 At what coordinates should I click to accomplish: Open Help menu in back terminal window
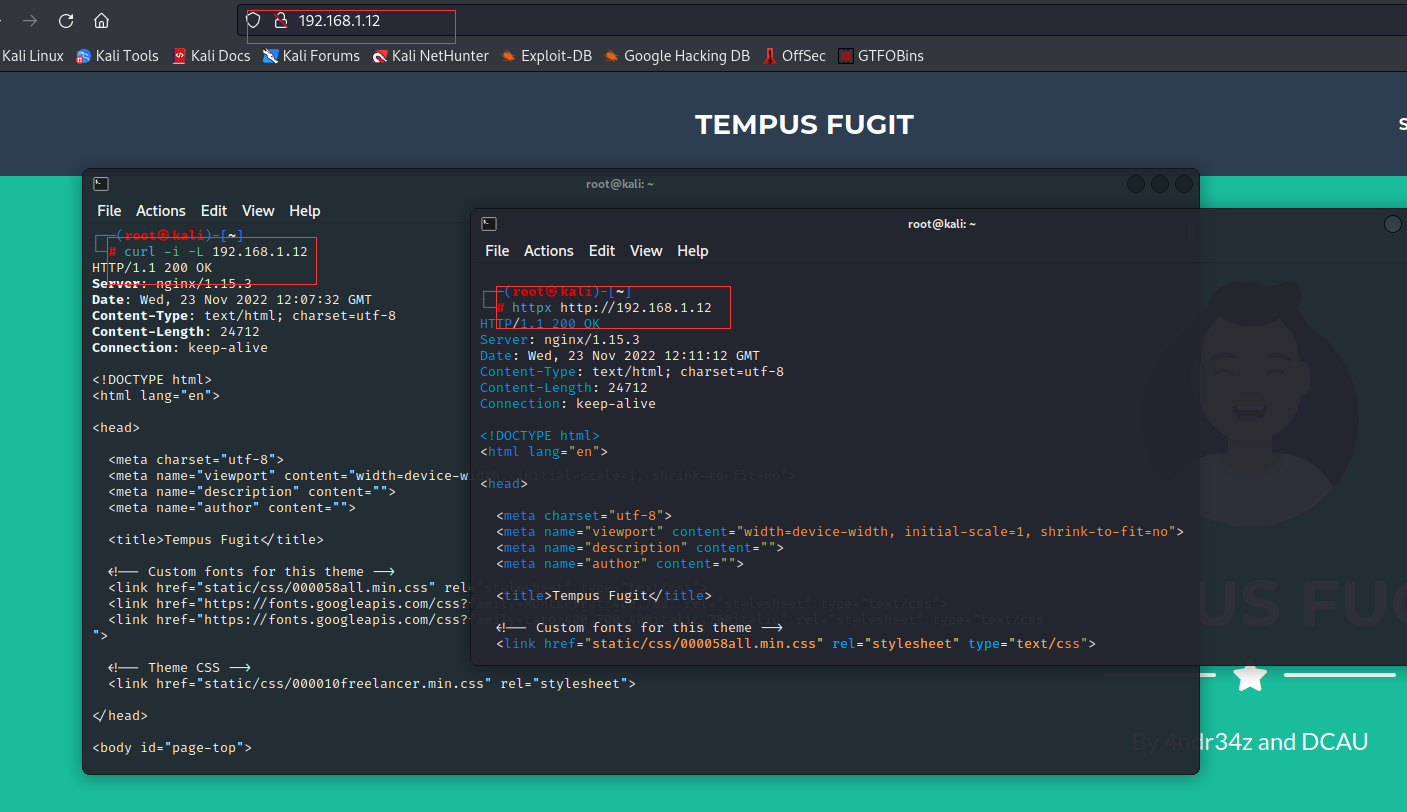coord(305,211)
